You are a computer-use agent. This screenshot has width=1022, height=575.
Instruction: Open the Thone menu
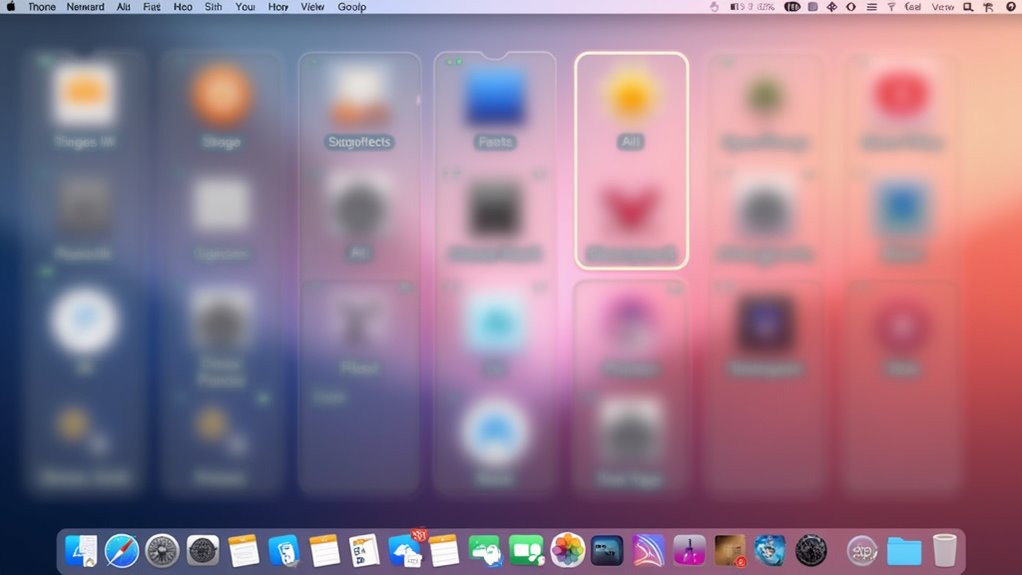(42, 7)
